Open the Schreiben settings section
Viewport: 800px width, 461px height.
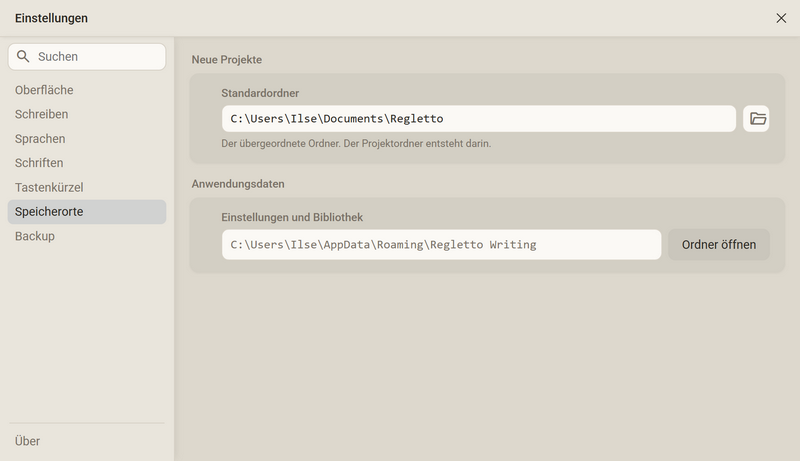point(87,114)
